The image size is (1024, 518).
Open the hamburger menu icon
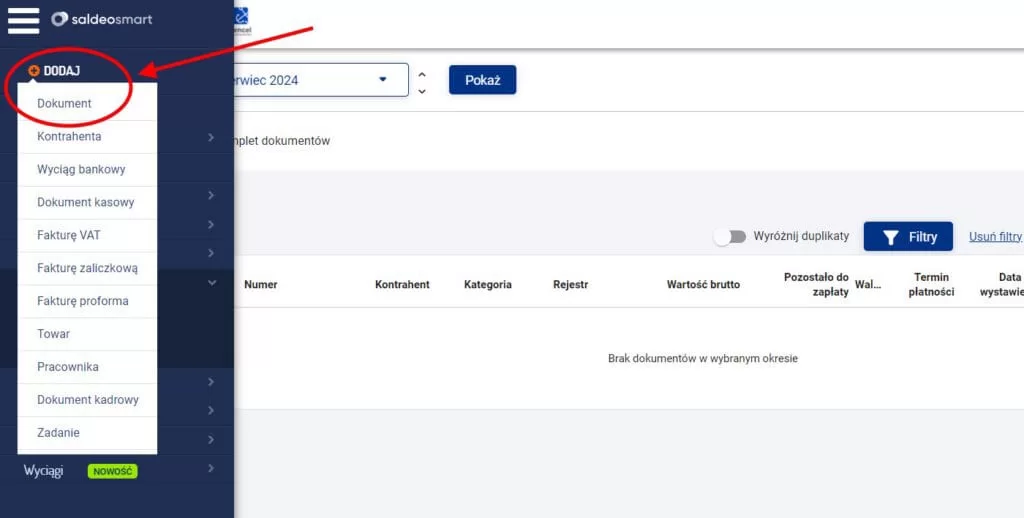coord(23,19)
